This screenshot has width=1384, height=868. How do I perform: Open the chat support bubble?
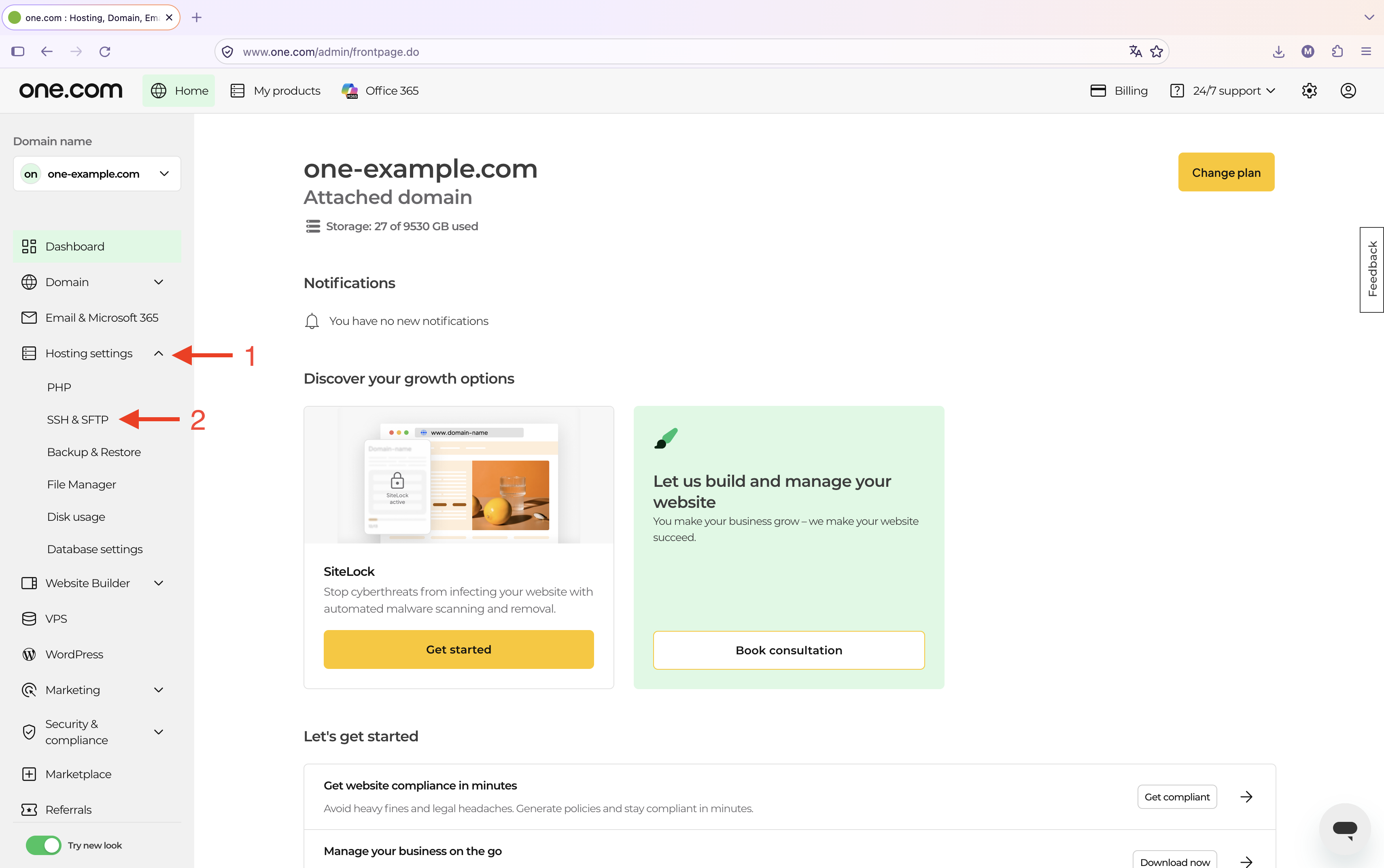(x=1344, y=828)
